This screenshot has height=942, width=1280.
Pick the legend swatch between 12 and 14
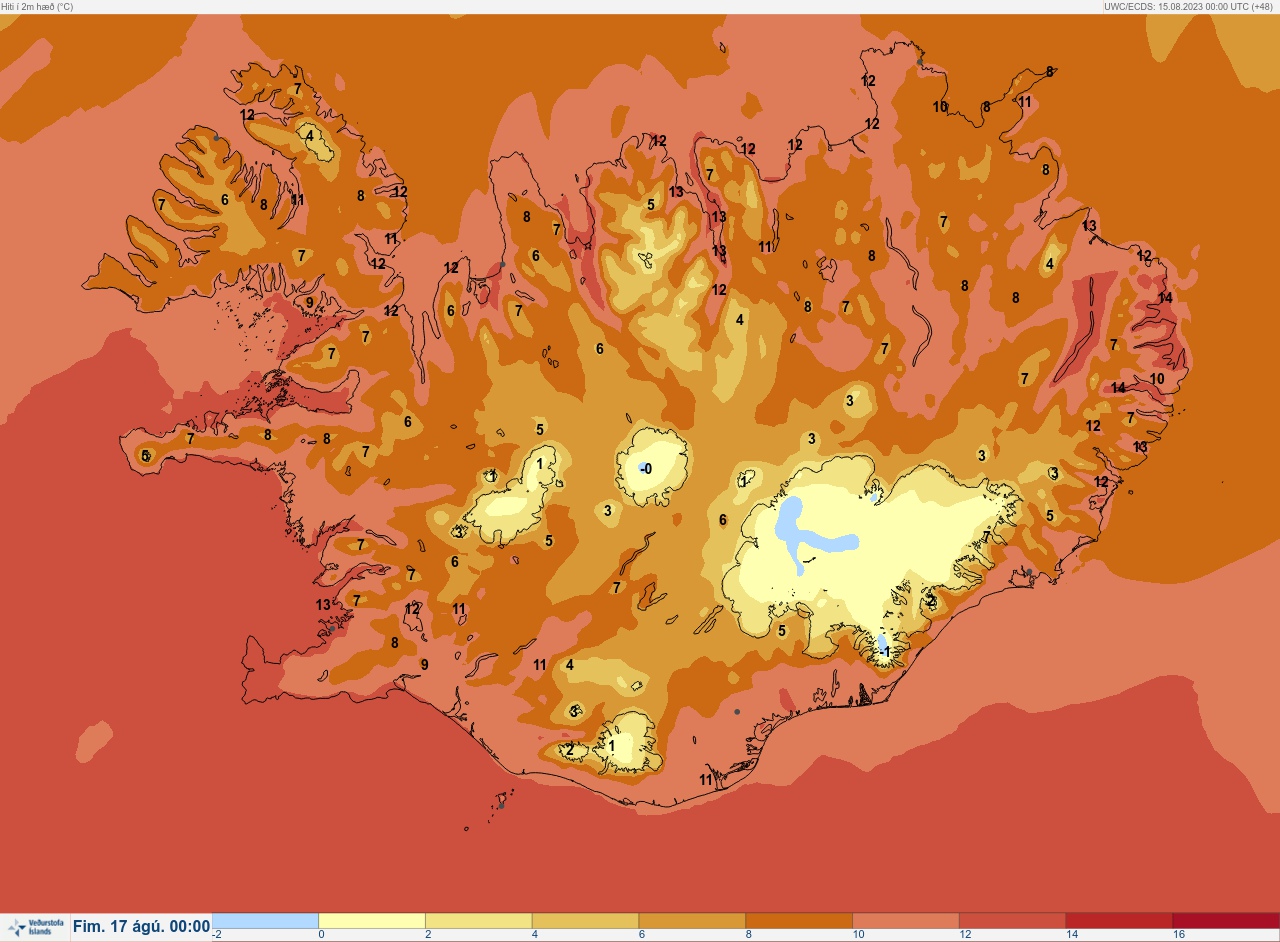(1012, 920)
